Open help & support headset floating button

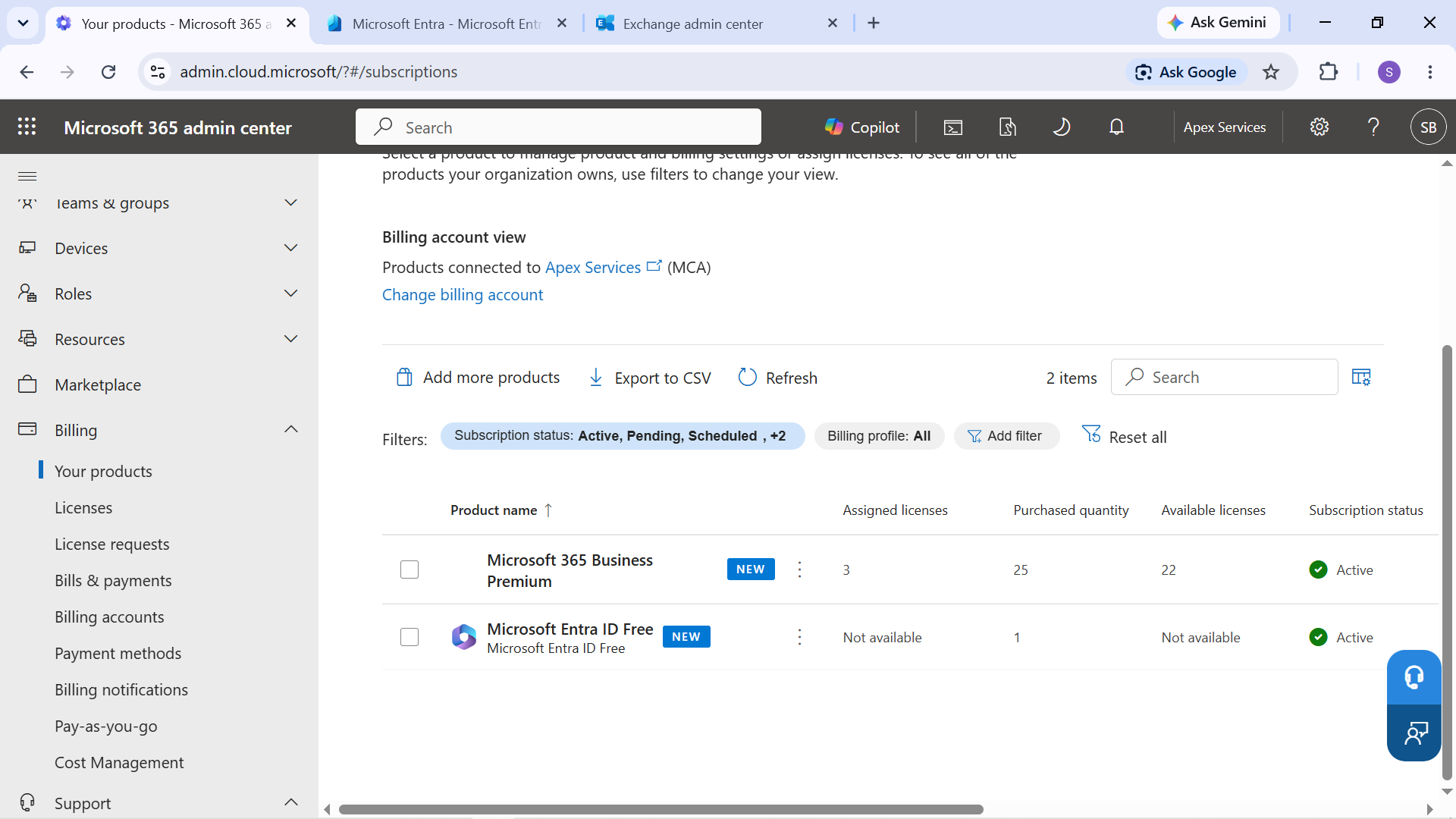pos(1414,677)
